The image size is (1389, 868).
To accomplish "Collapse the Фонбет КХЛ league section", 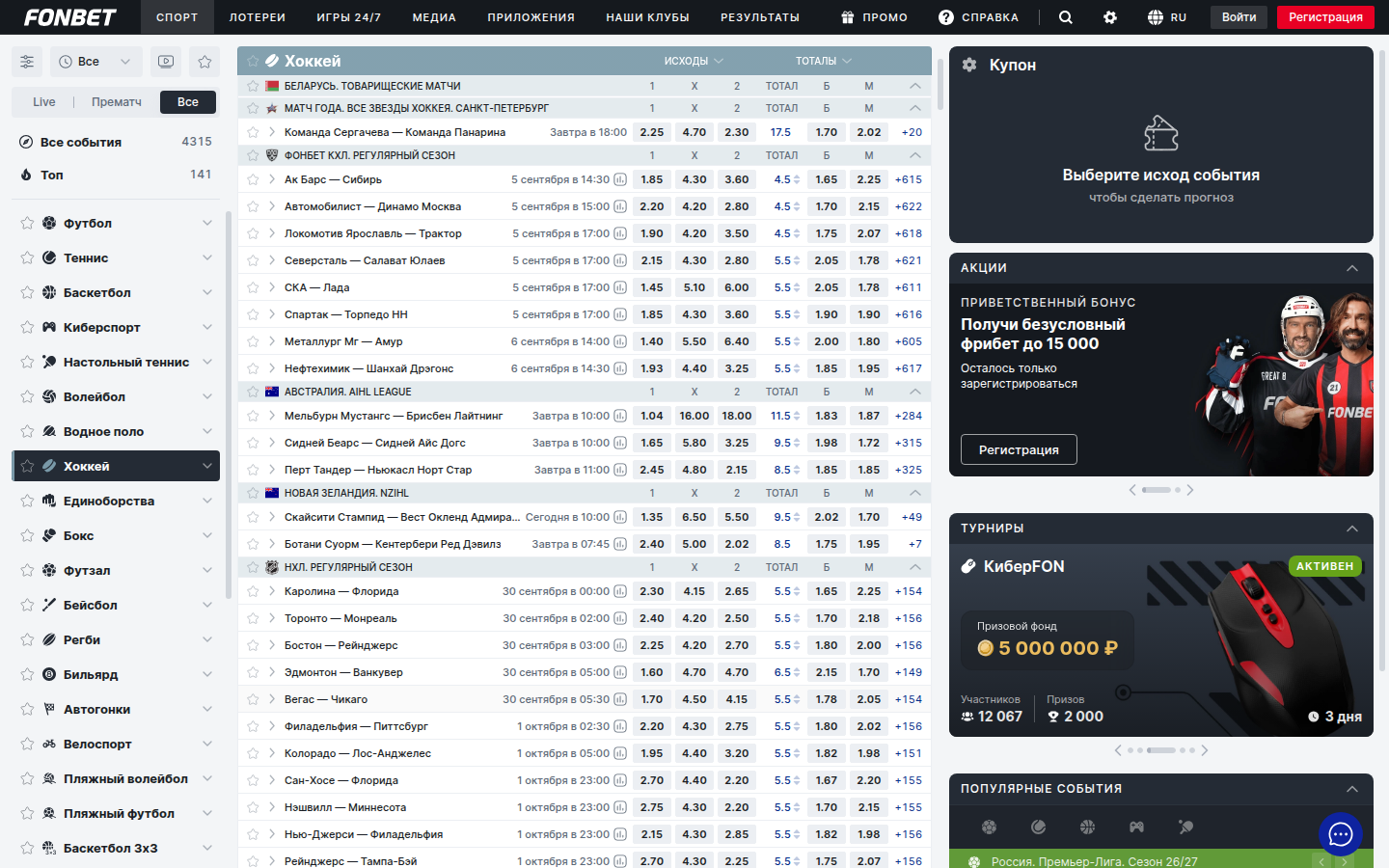I will 914,155.
